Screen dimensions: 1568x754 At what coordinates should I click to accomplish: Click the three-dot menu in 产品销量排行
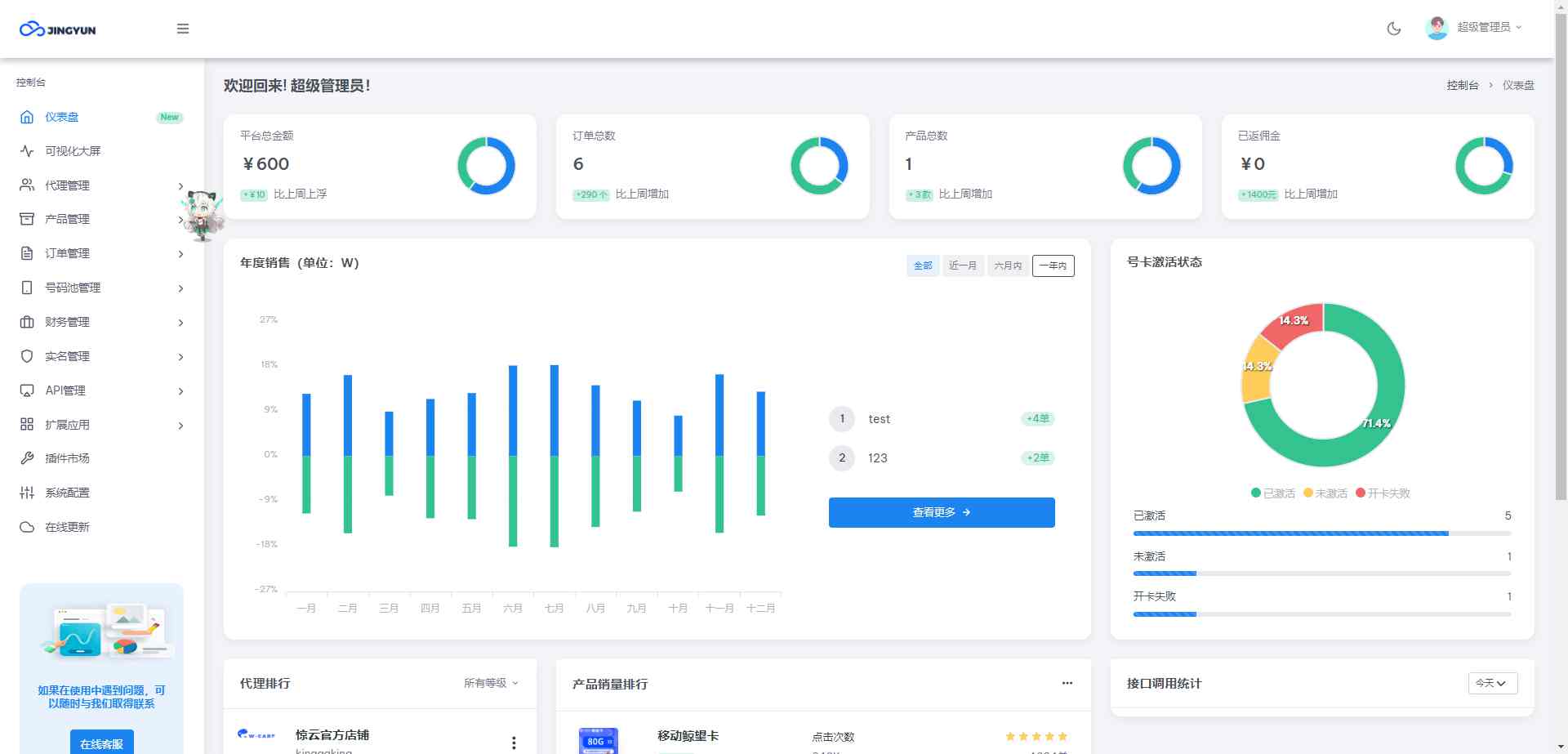(x=1067, y=683)
